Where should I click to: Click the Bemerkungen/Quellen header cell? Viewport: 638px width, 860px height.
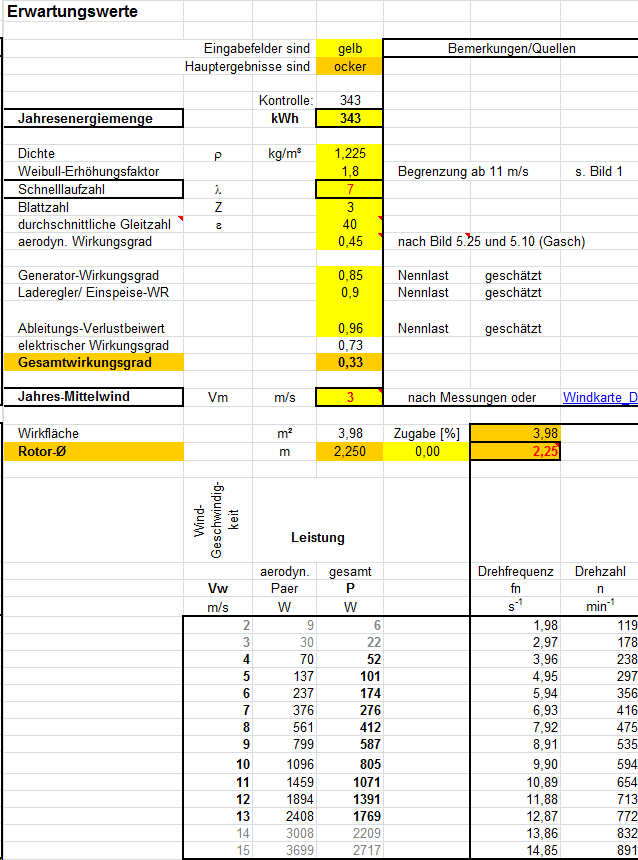coord(510,49)
